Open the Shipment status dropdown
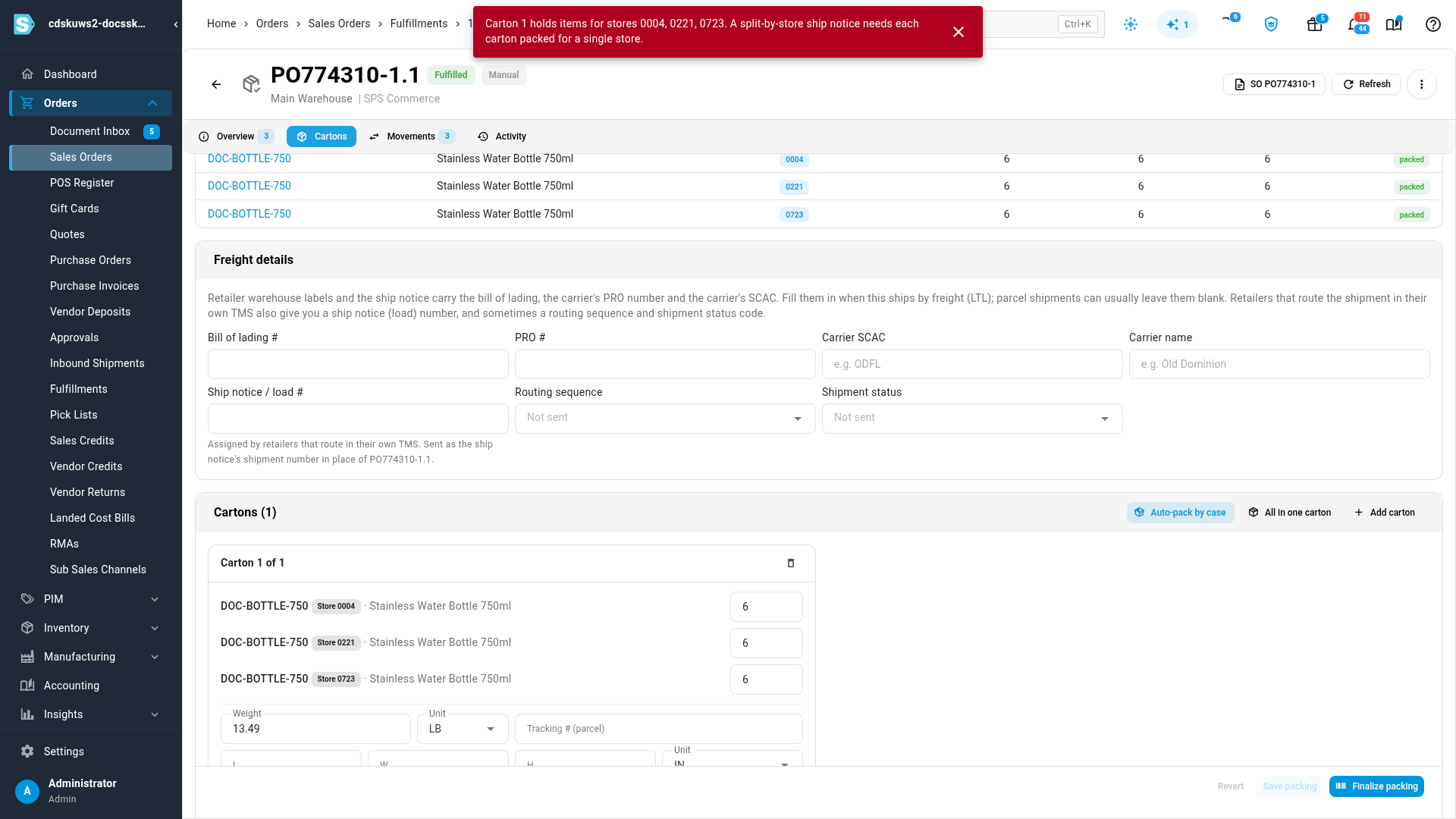This screenshot has height=819, width=1456. [972, 419]
